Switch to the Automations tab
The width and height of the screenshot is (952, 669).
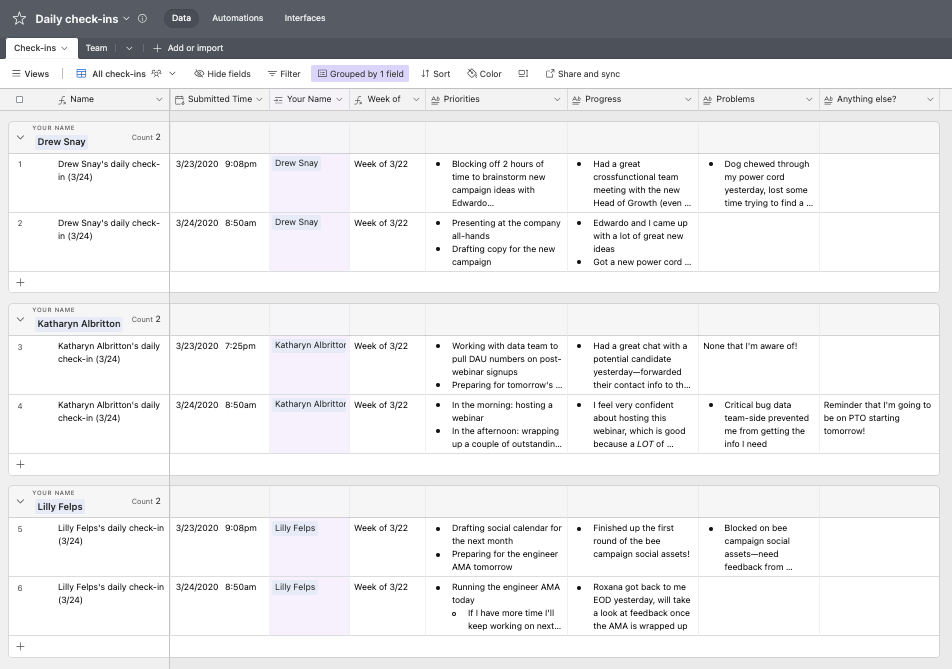point(237,18)
